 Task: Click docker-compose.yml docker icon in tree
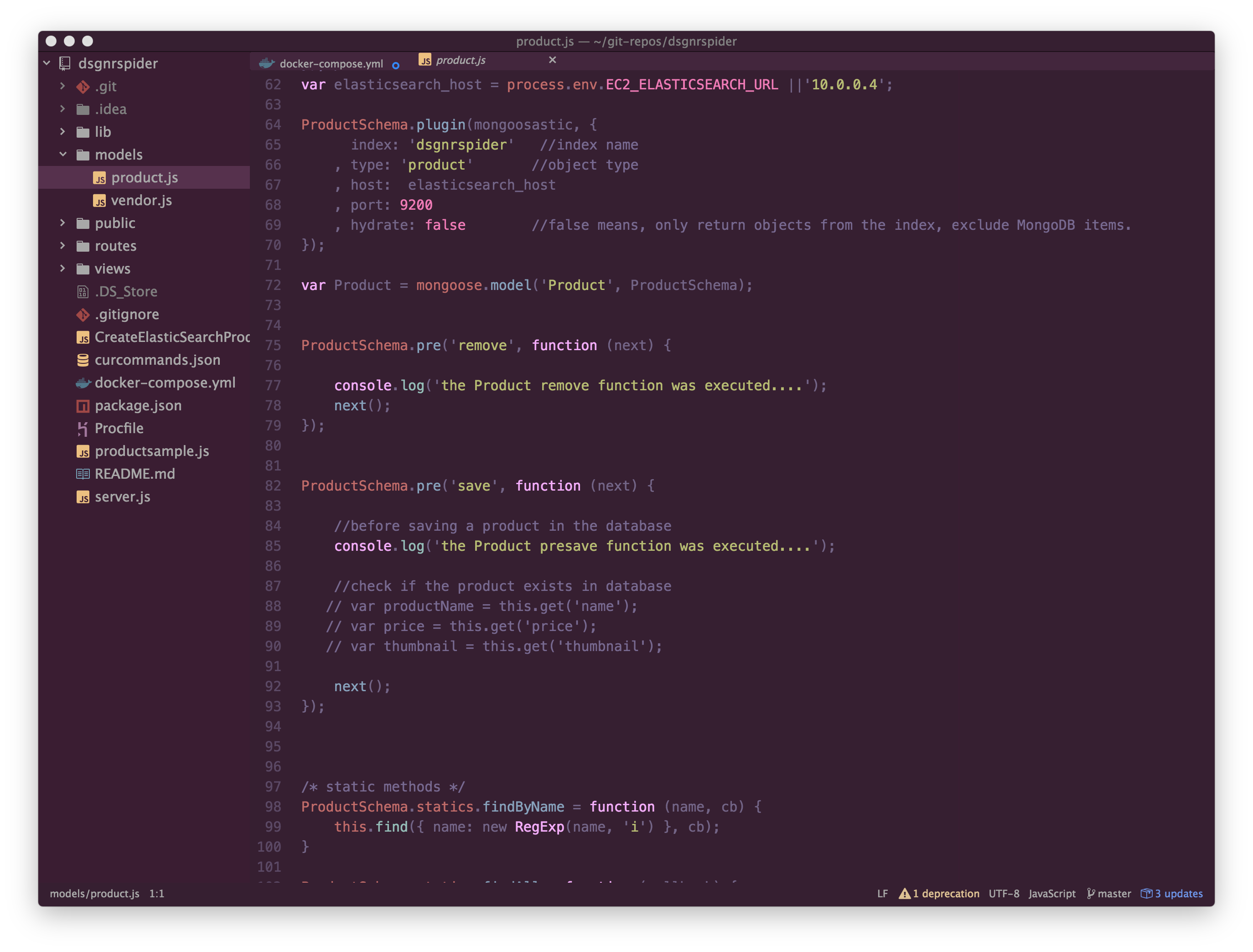pos(83,383)
